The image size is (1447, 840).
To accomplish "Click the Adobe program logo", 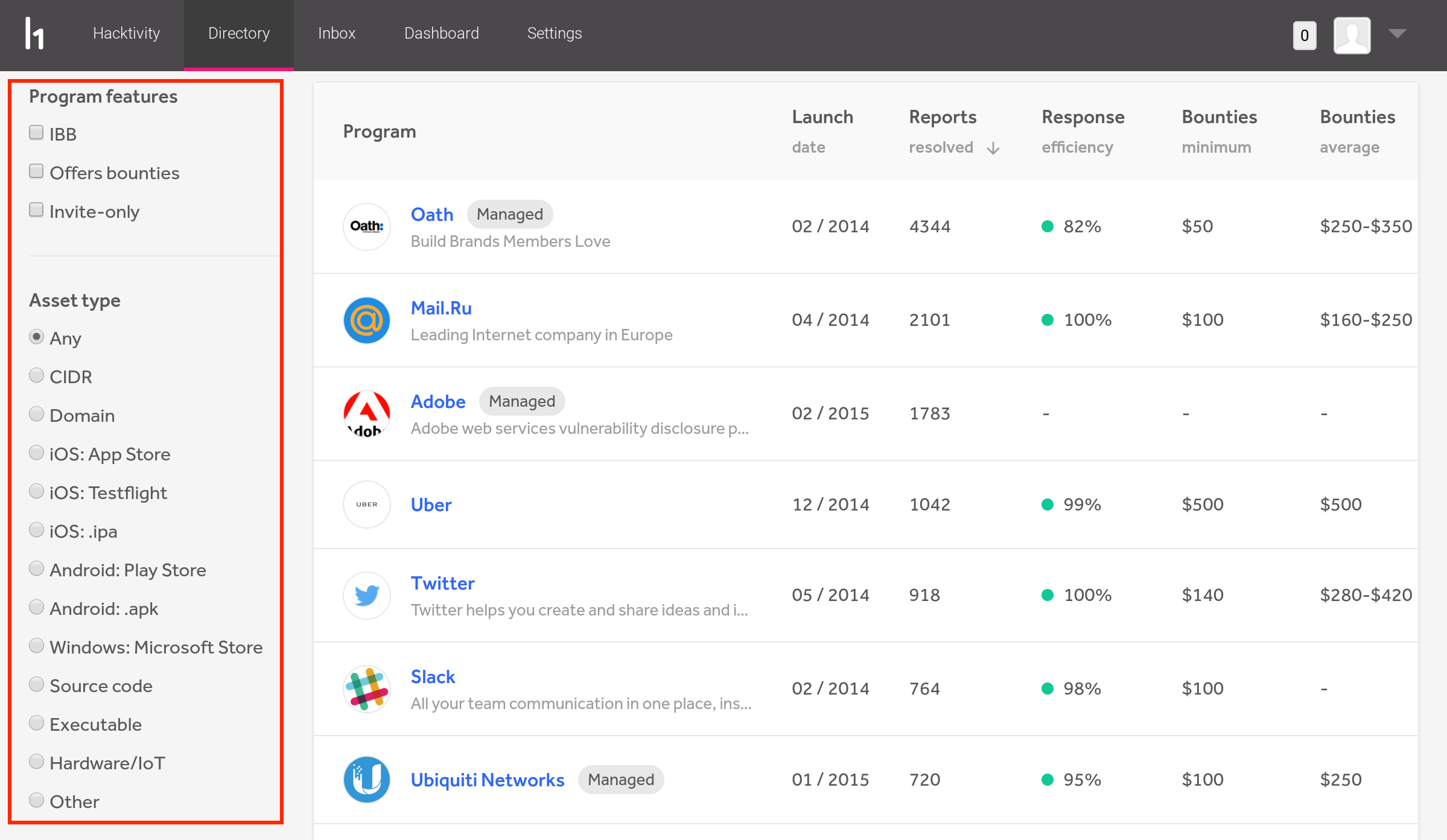I will point(367,414).
